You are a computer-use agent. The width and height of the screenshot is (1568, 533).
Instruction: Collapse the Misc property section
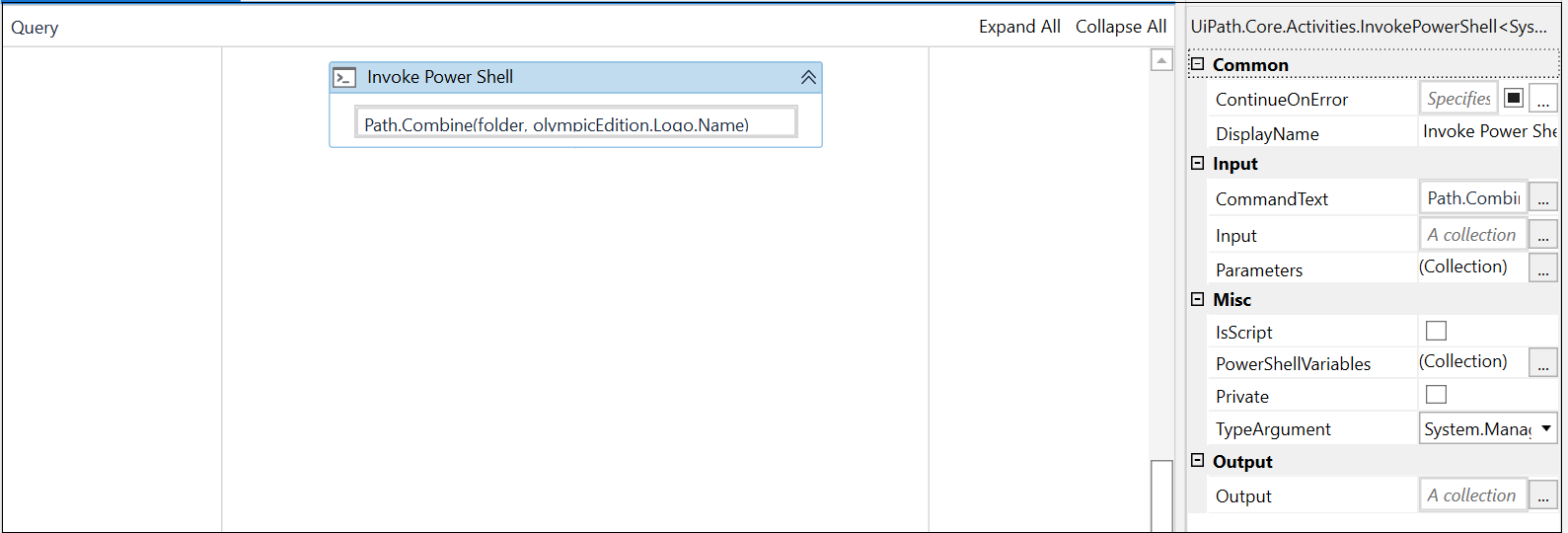1198,299
